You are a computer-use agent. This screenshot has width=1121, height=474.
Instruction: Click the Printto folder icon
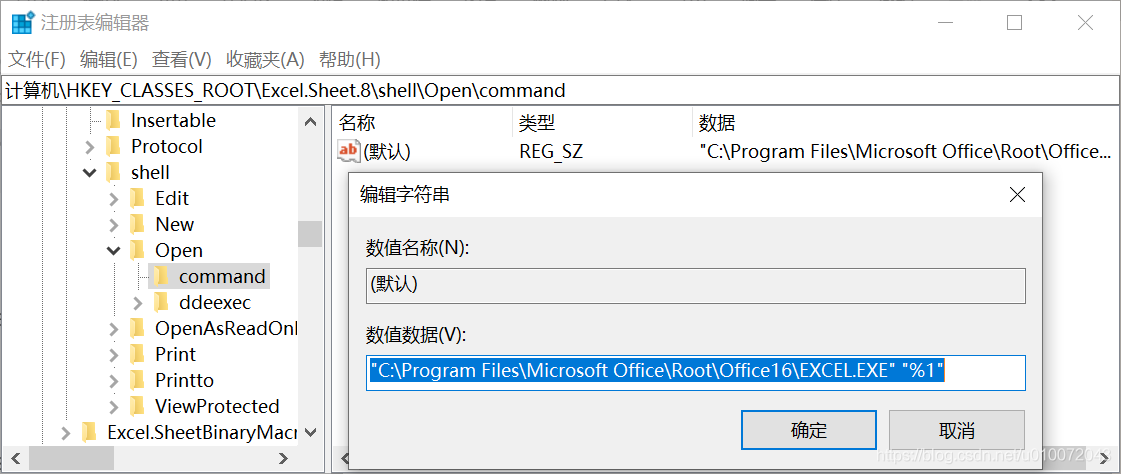[138, 381]
